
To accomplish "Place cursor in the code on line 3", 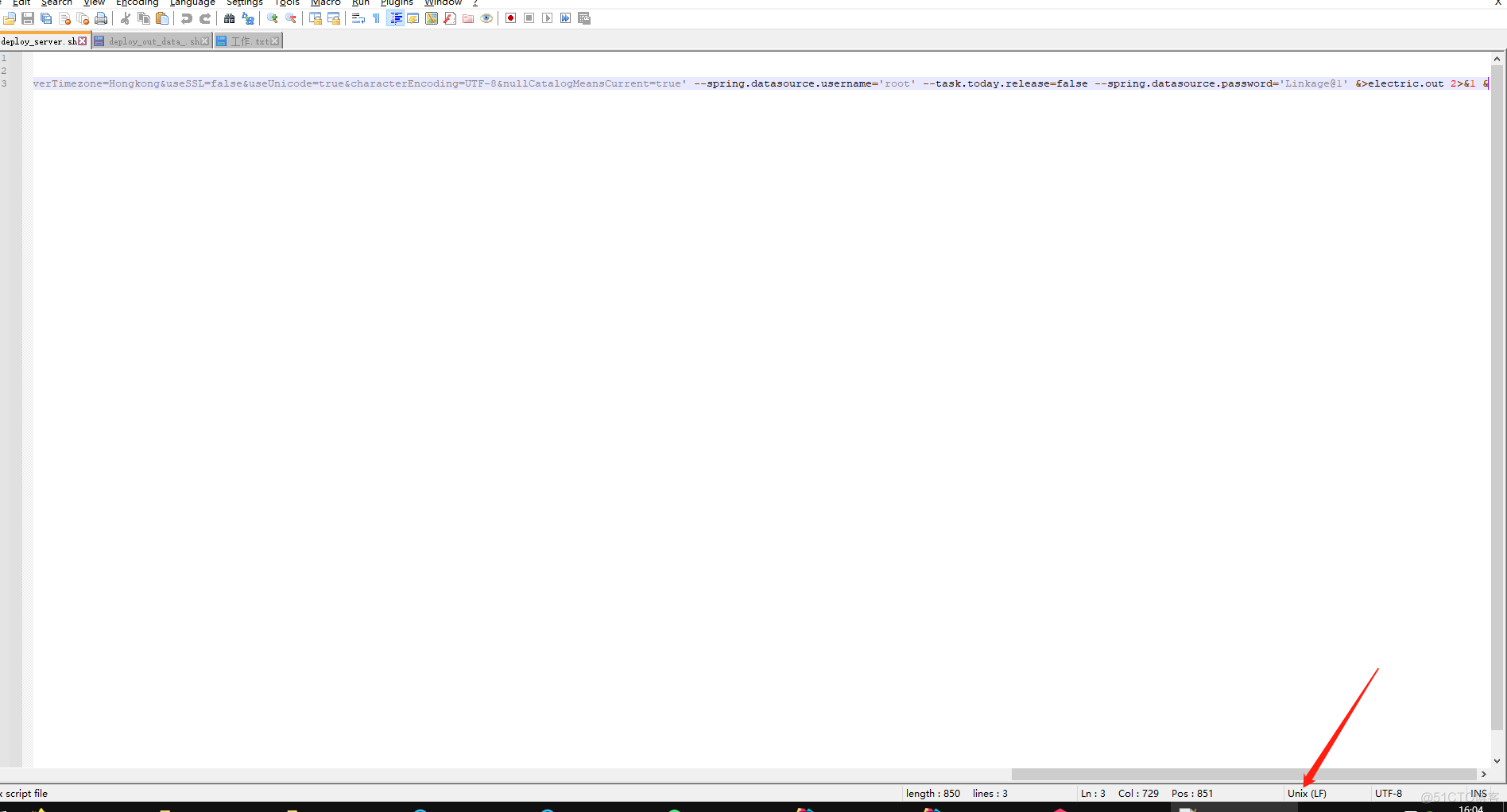I will (x=760, y=83).
